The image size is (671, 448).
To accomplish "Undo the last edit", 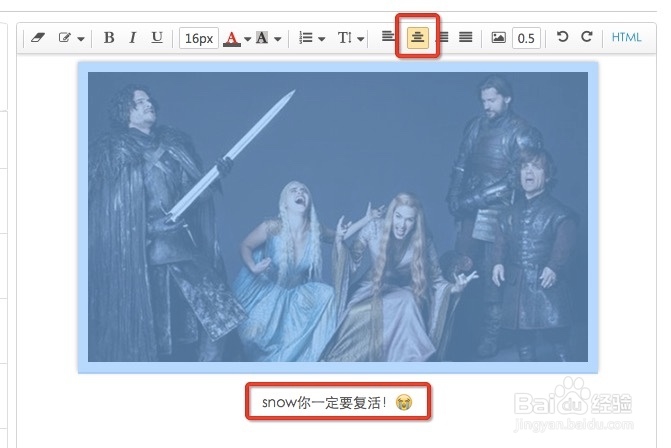I will (562, 37).
